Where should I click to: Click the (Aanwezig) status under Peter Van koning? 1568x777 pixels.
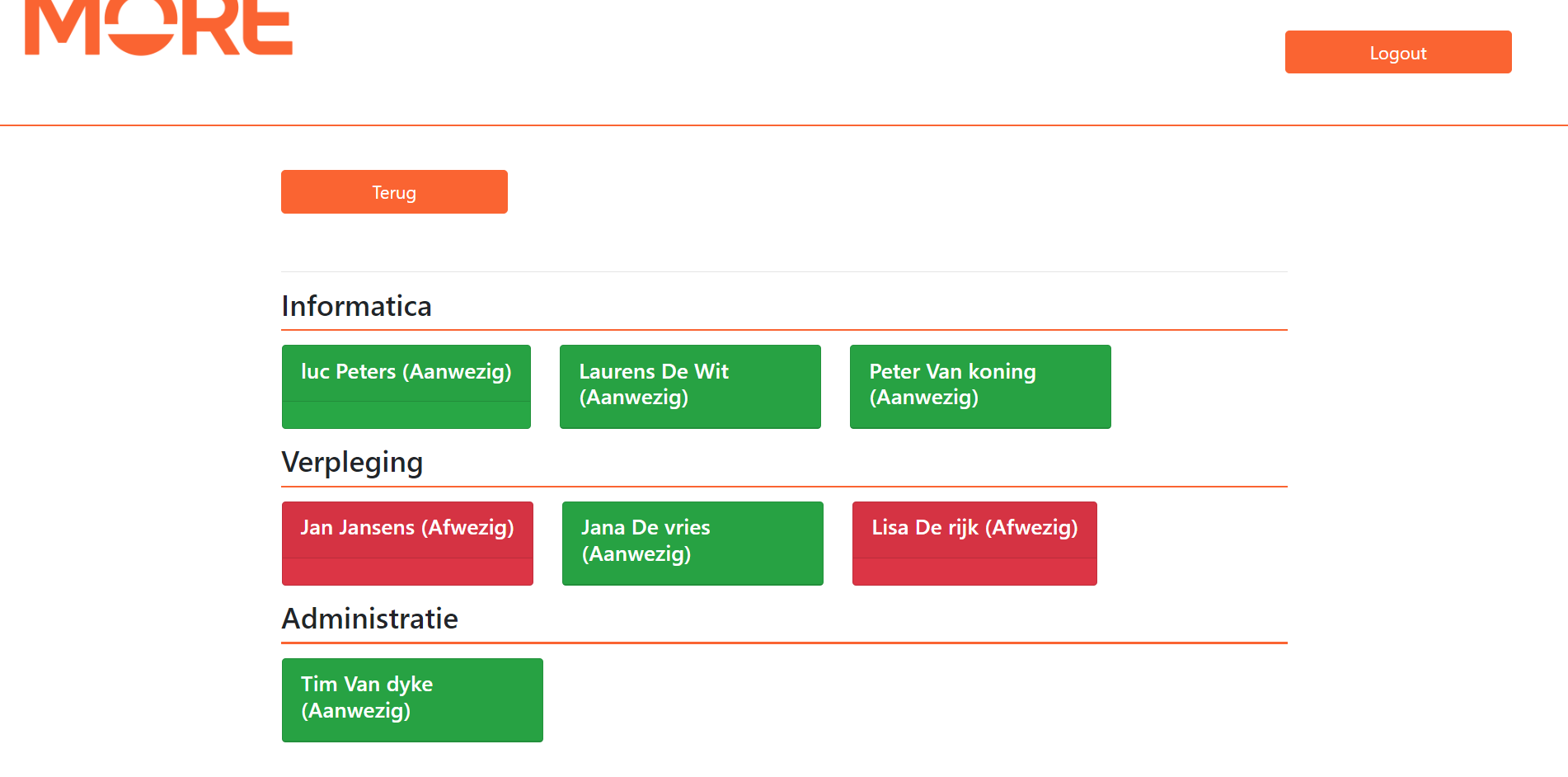click(924, 398)
